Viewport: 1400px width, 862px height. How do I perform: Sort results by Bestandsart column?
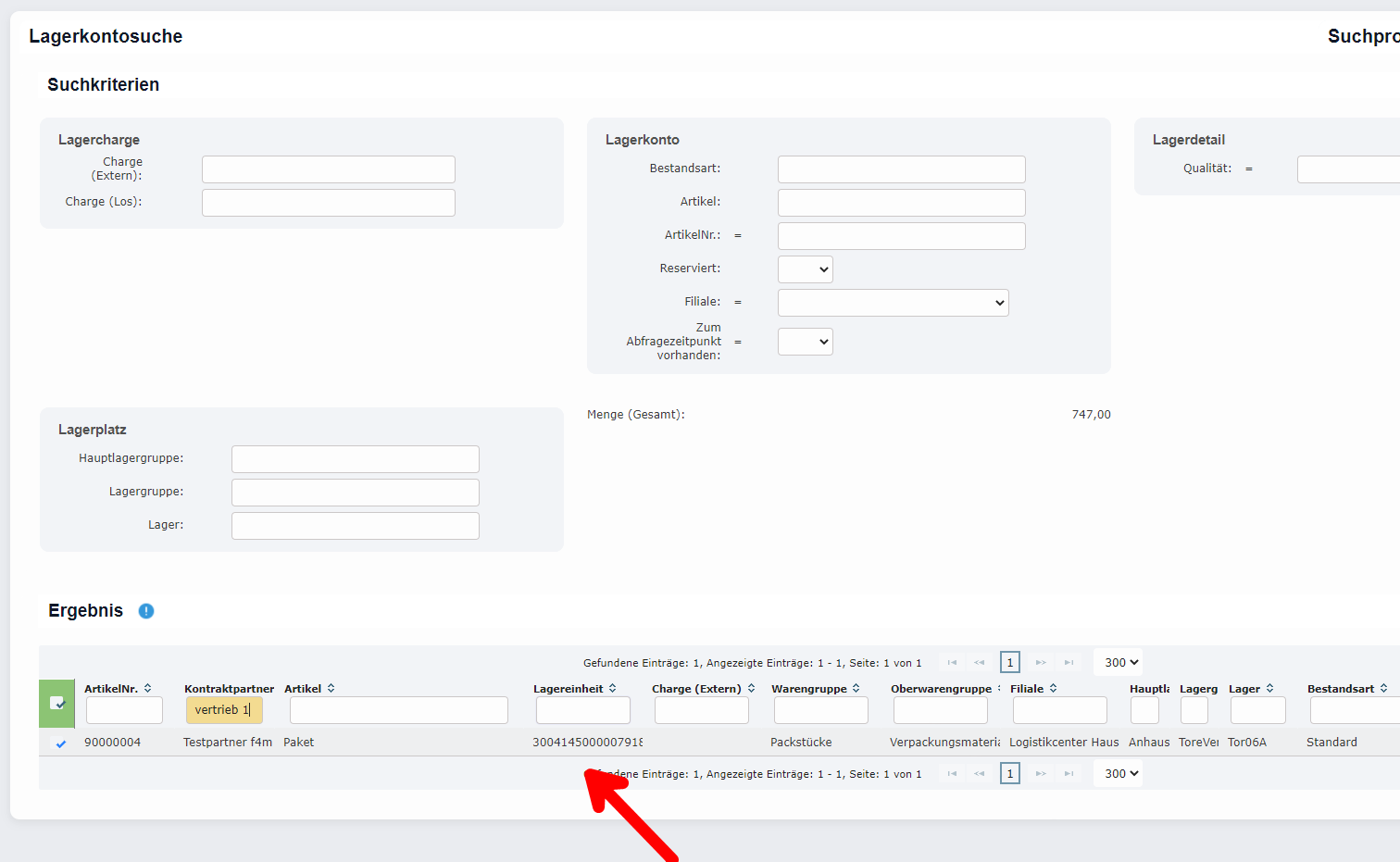[1383, 688]
